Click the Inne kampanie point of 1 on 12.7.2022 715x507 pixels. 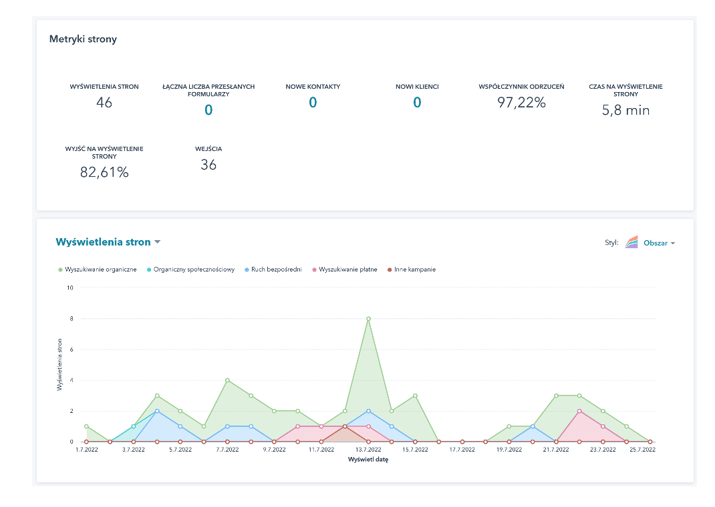pos(345,426)
